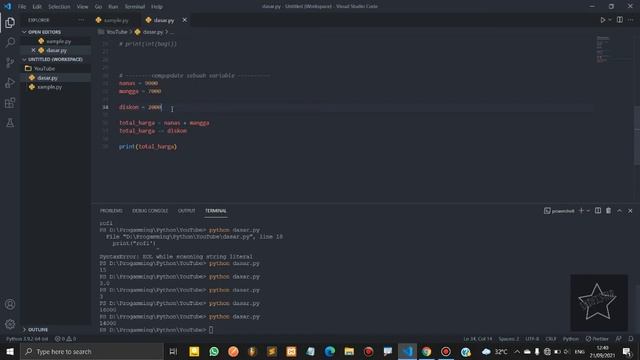640x360 pixels.
Task: Switch to Output panel tab
Action: click(187, 211)
